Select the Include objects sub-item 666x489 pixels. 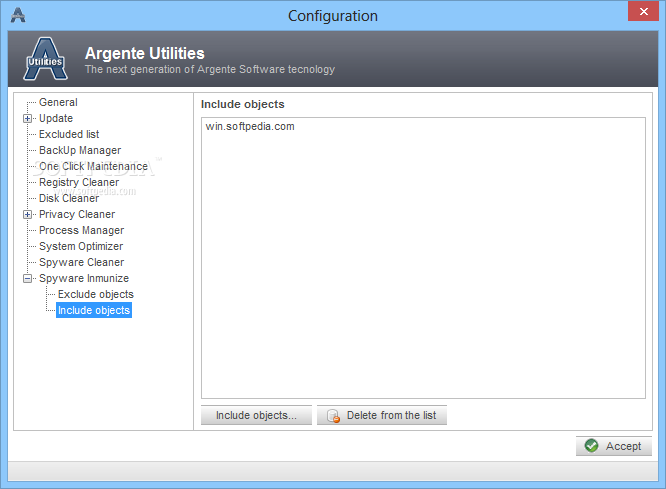[x=94, y=311]
